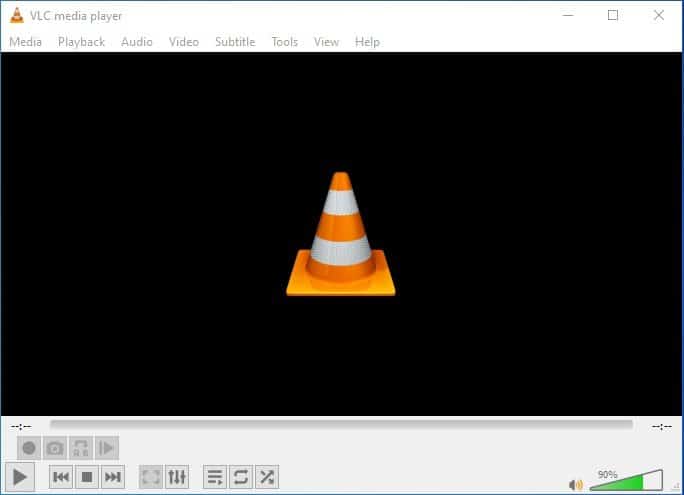The image size is (684, 495).
Task: Enable random shuffle playback
Action: 267,477
